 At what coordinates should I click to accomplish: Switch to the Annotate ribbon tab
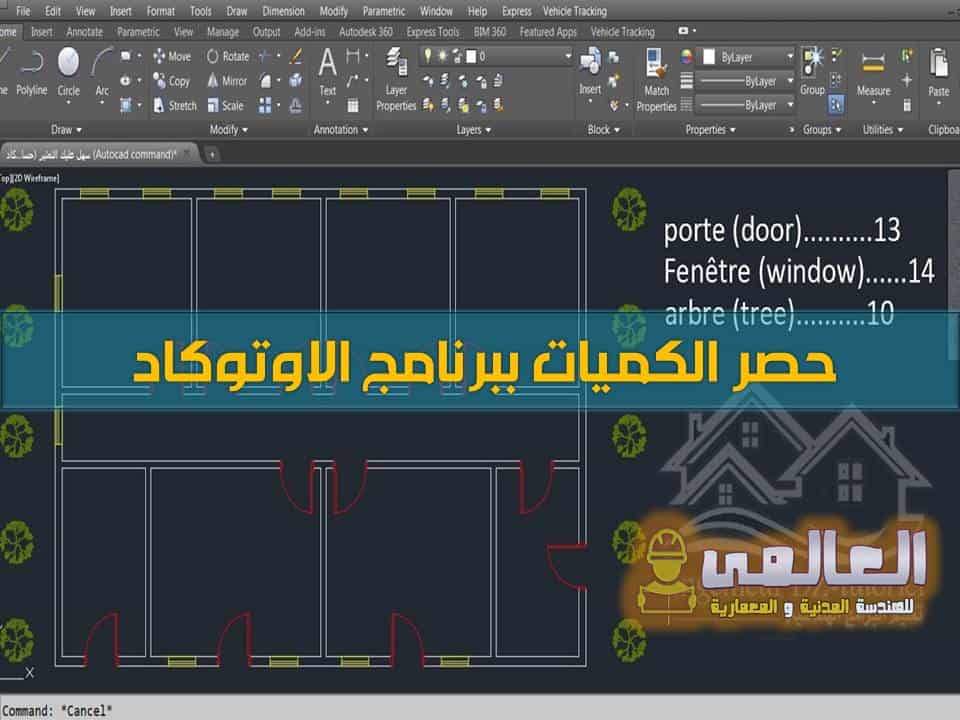point(84,32)
